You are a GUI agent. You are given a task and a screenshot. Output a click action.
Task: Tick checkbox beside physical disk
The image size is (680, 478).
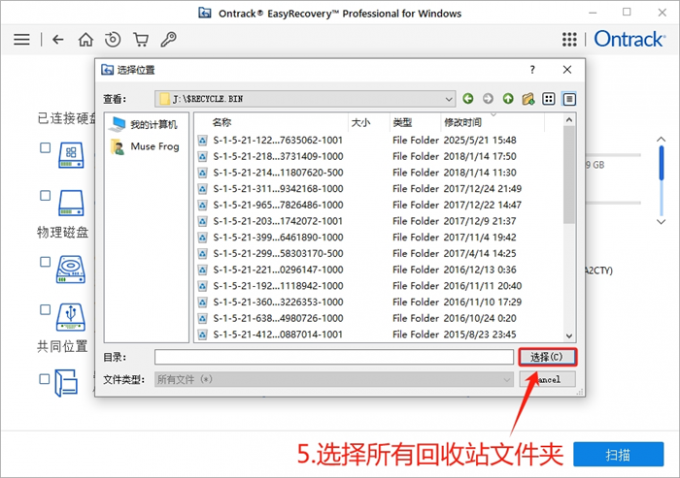(x=45, y=262)
